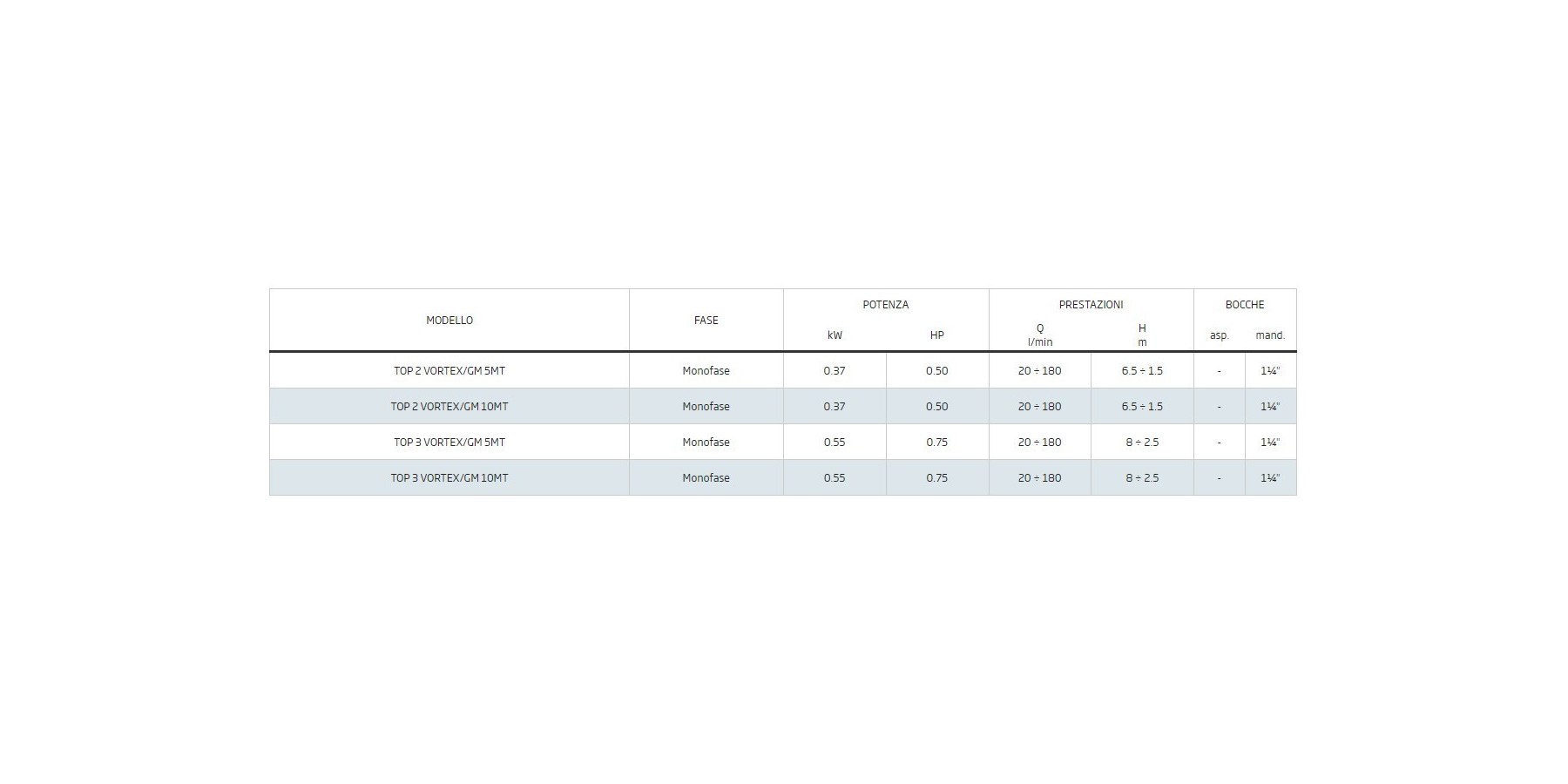
Task: Click Monofase in the TOP 2 VORTEX/GM 5MT row
Action: click(706, 371)
